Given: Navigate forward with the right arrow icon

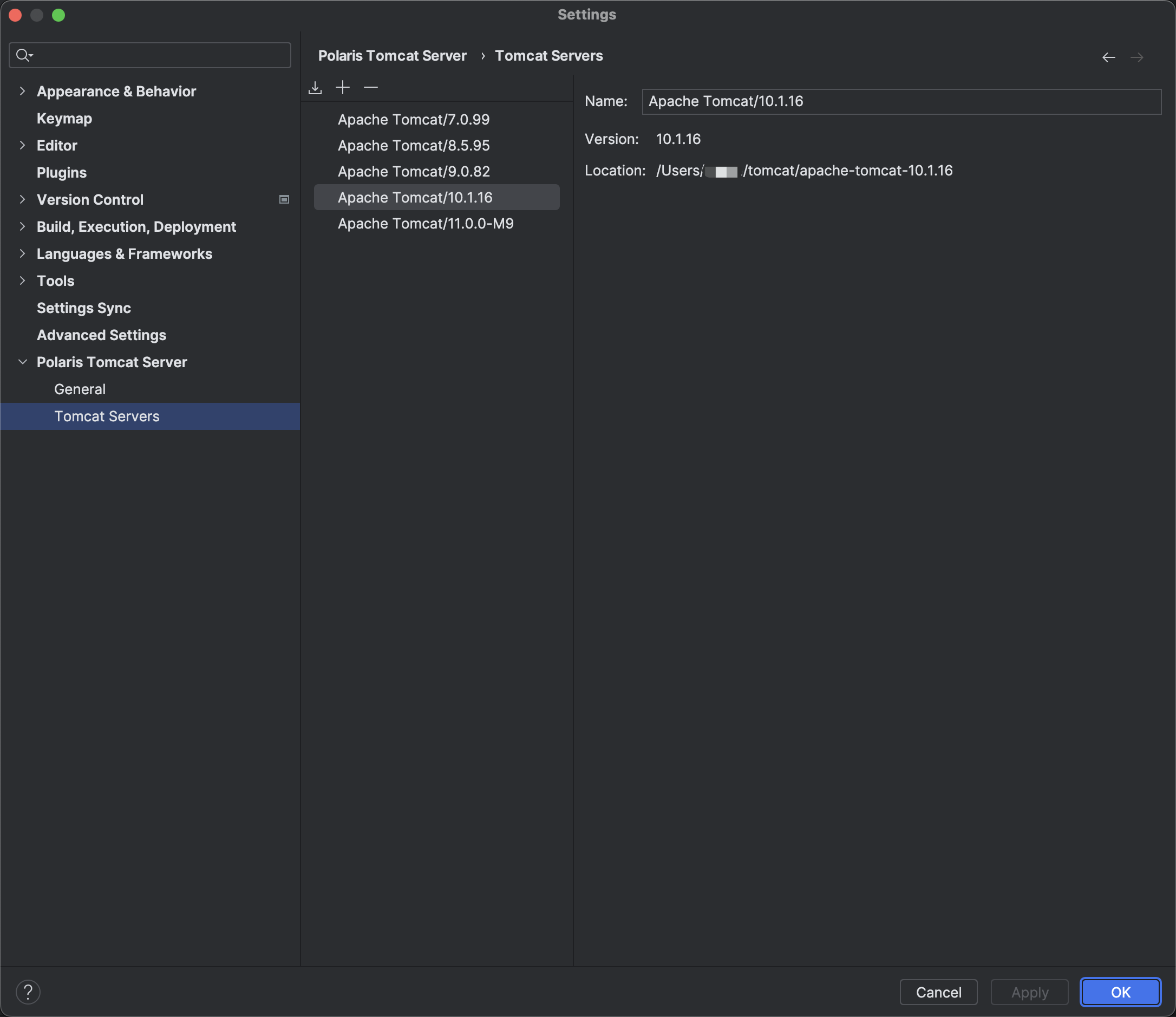Looking at the screenshot, I should click(x=1138, y=57).
